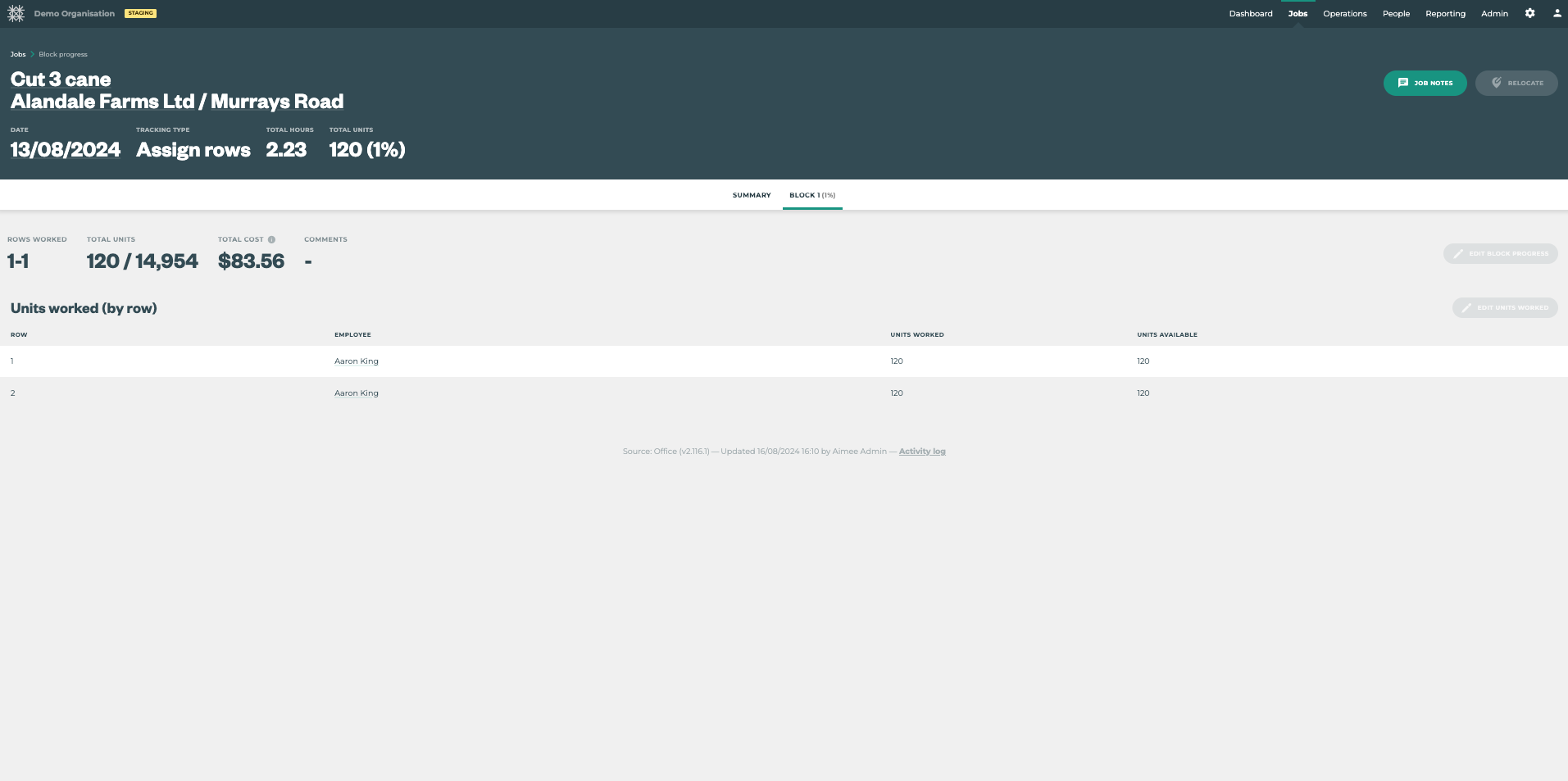
Task: Open the People section
Action: pyautogui.click(x=1395, y=13)
